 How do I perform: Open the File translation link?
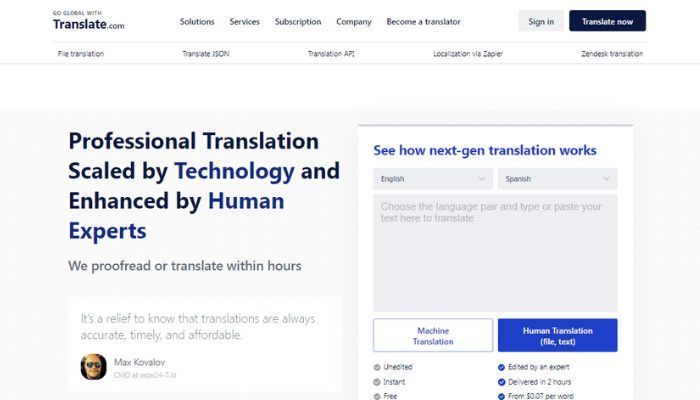81,54
